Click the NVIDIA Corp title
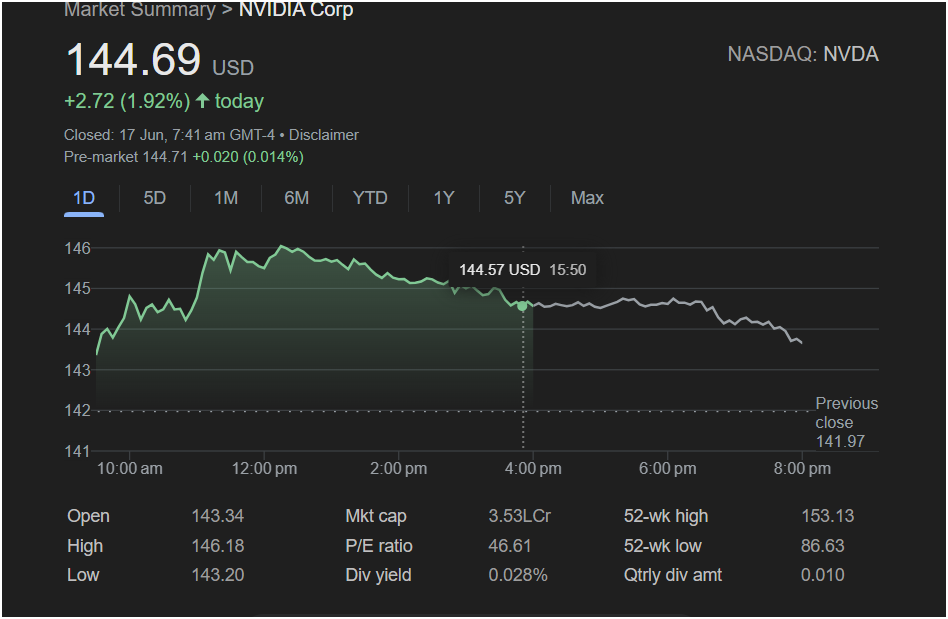The width and height of the screenshot is (948, 619). tap(296, 10)
